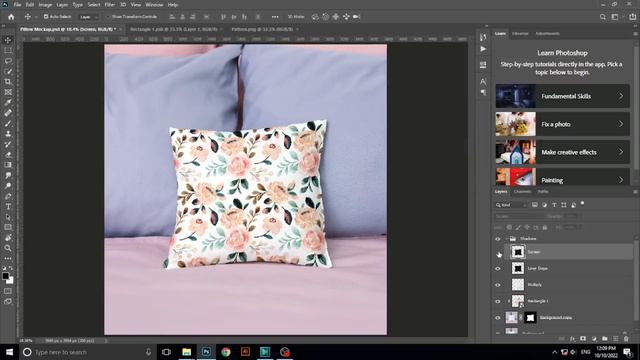Open the Layers panel flyout menu
Viewport: 640px width, 360px height.
click(x=635, y=191)
